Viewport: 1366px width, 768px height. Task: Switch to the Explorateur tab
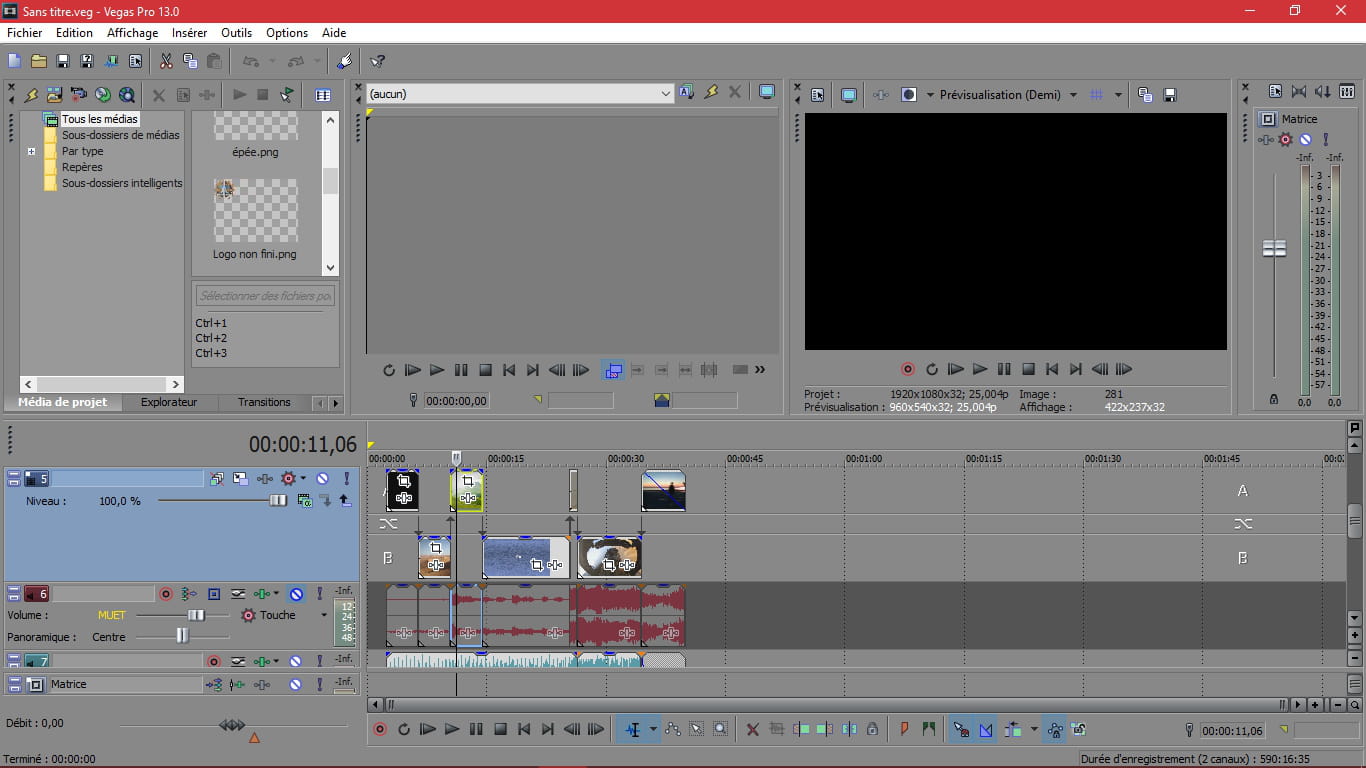[x=169, y=402]
